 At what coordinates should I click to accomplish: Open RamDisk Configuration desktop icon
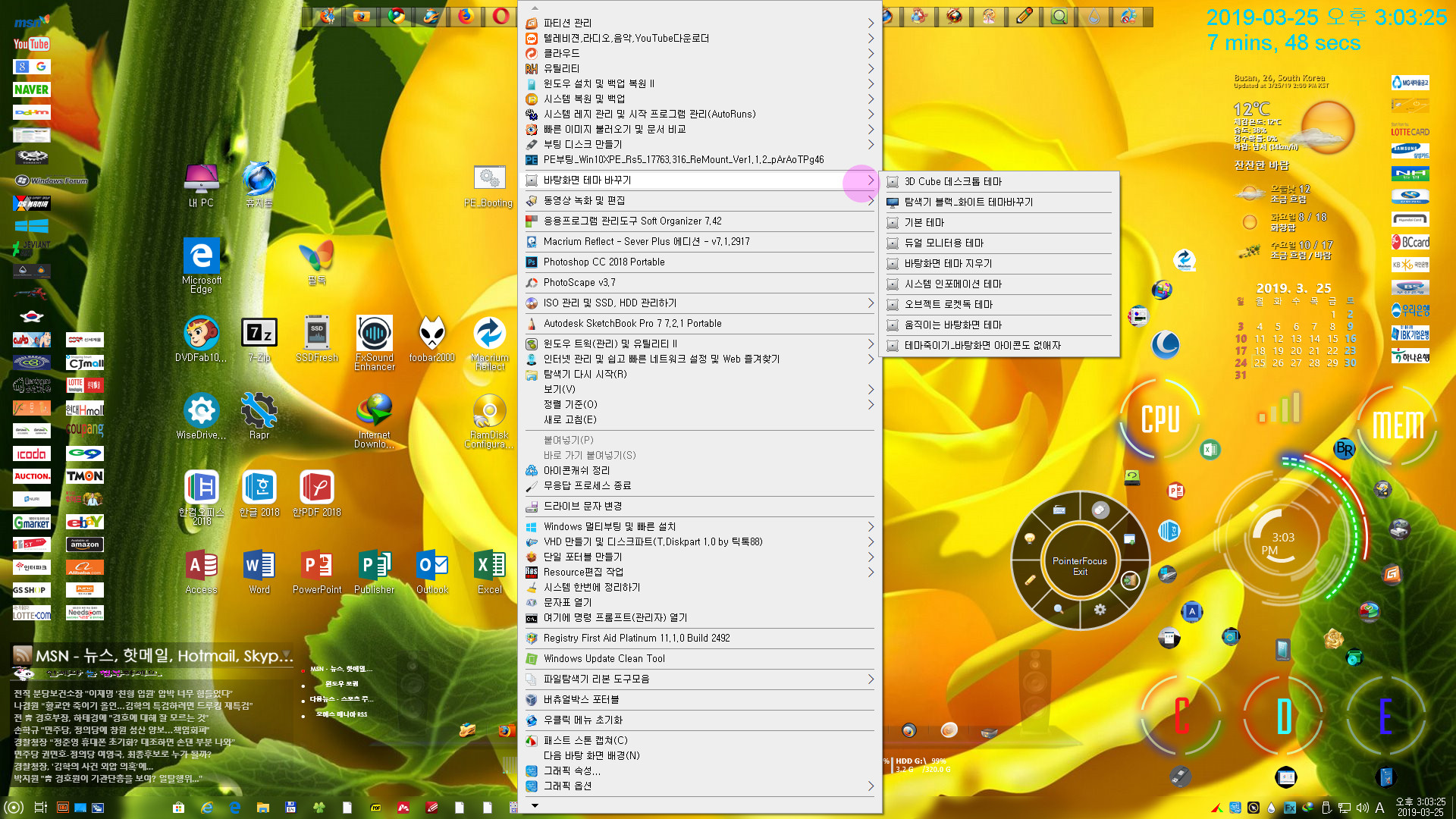click(x=489, y=421)
